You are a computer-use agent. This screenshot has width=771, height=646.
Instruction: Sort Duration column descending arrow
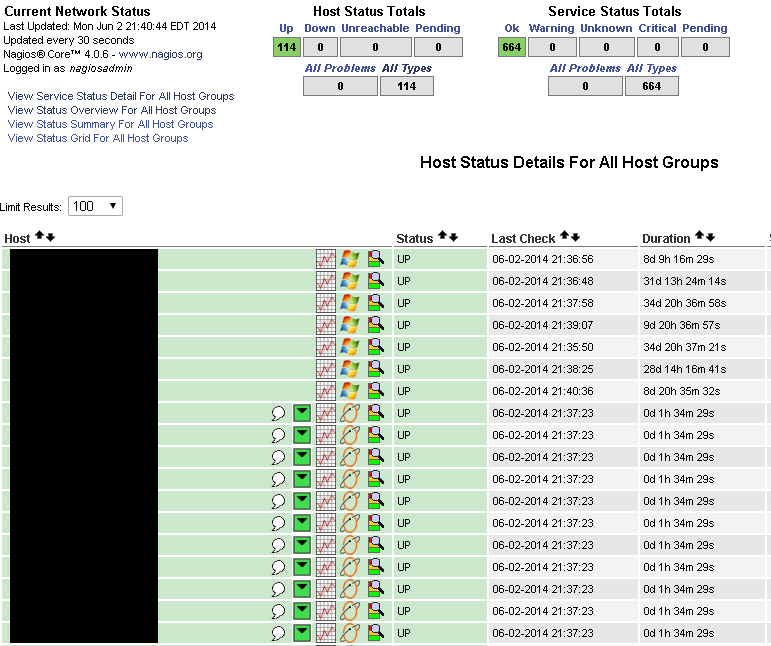coord(711,236)
